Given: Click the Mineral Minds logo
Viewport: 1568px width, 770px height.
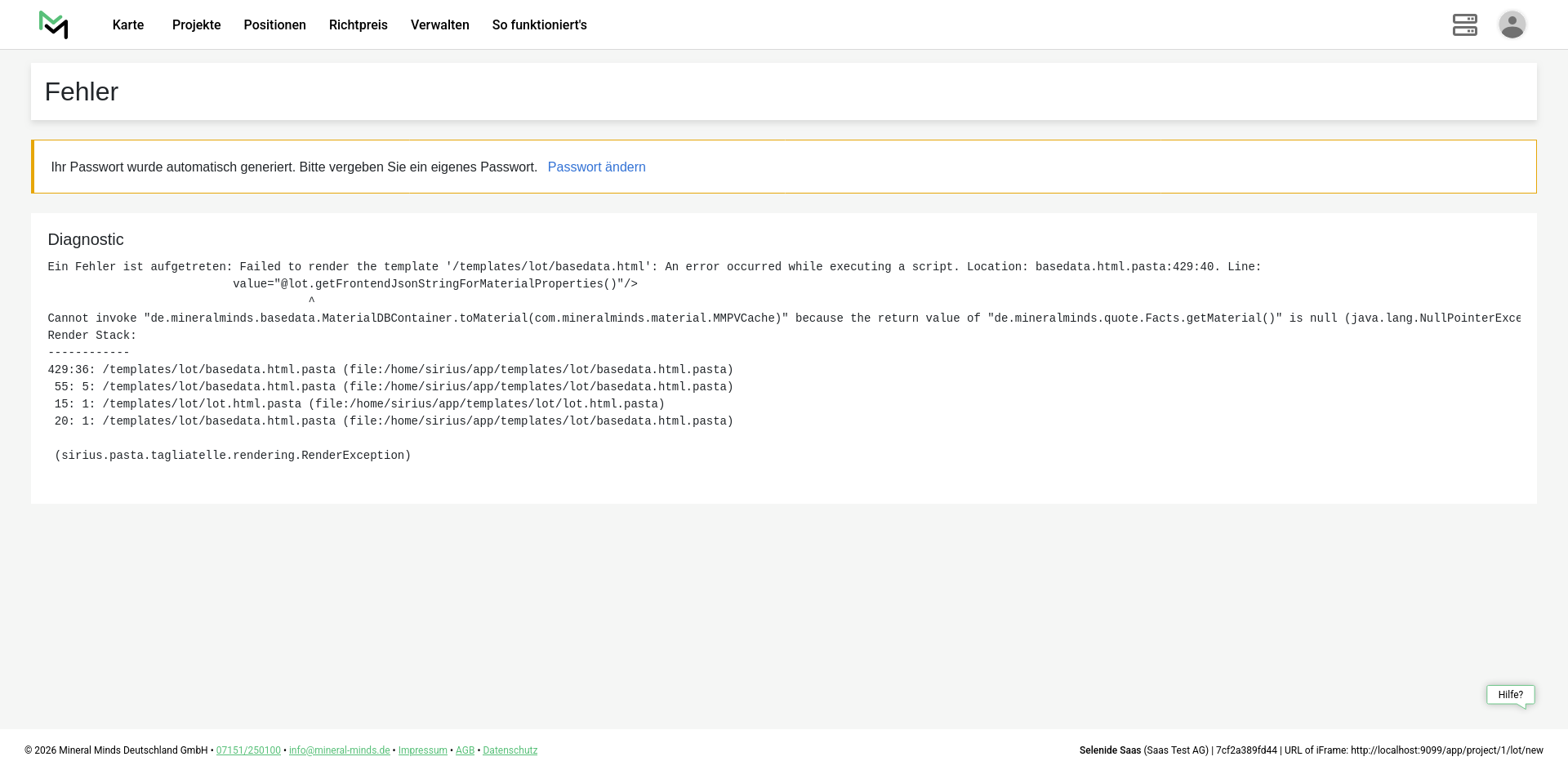Looking at the screenshot, I should 54,25.
